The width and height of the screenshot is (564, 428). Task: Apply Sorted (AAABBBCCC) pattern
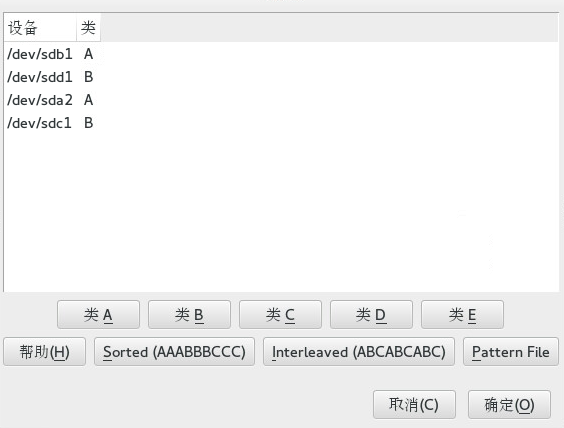174,352
